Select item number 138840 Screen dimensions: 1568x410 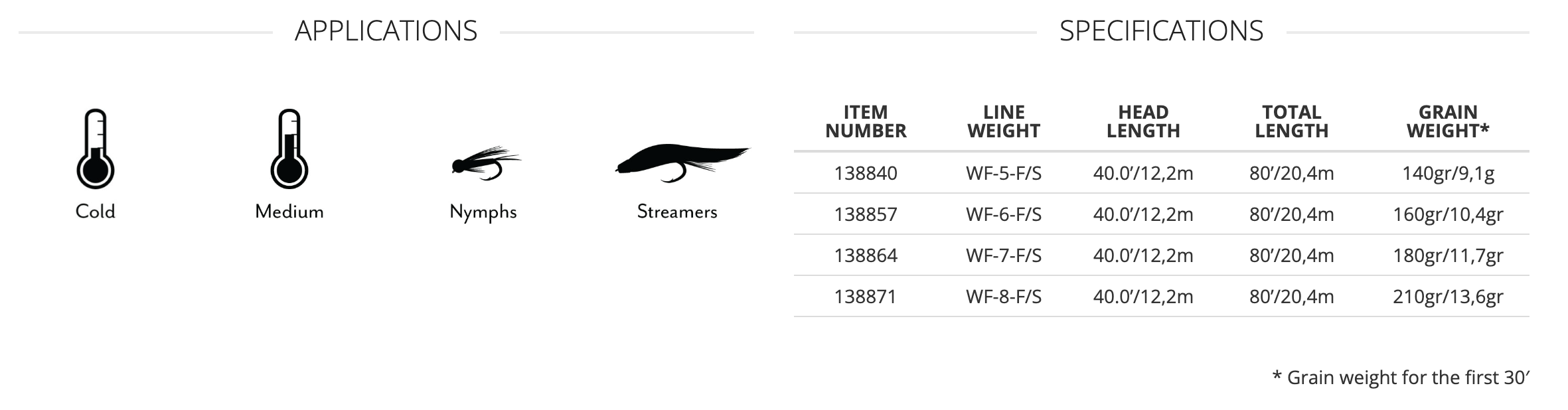tap(866, 173)
